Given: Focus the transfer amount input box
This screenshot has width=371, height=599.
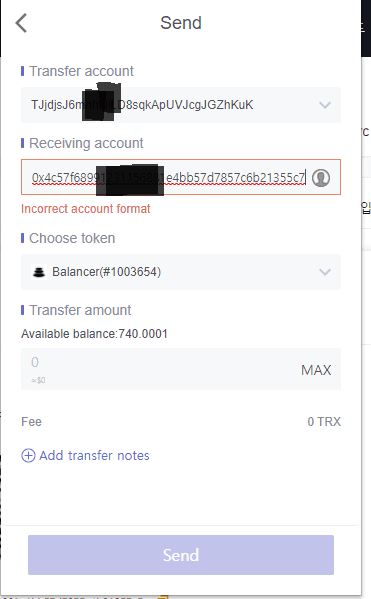Looking at the screenshot, I should (160, 369).
